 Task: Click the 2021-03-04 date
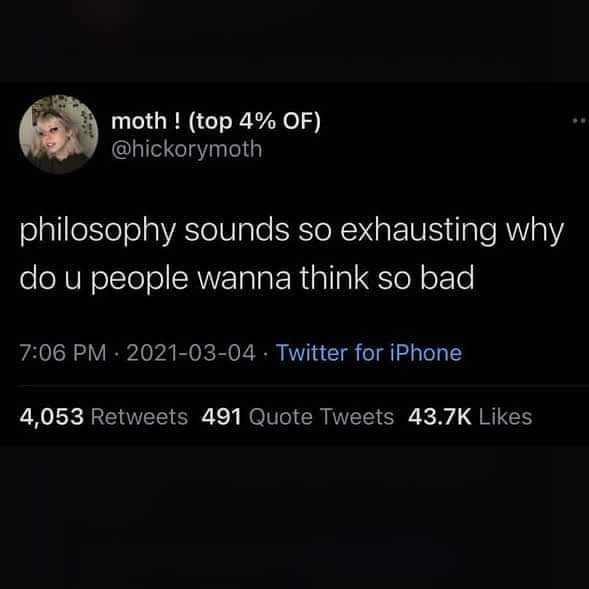191,353
